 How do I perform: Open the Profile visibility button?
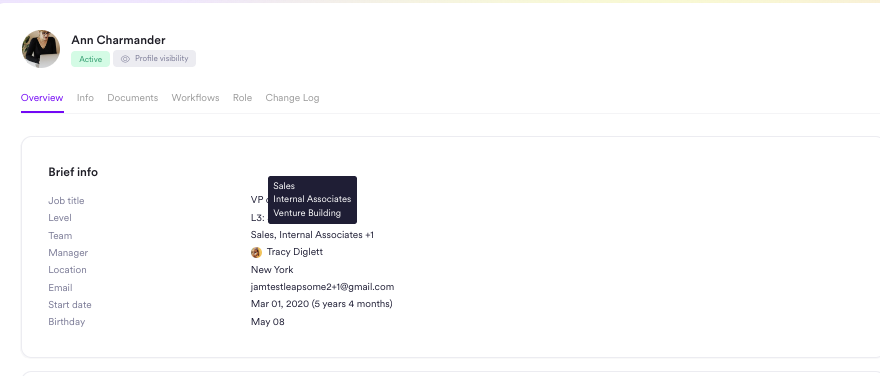tap(154, 58)
